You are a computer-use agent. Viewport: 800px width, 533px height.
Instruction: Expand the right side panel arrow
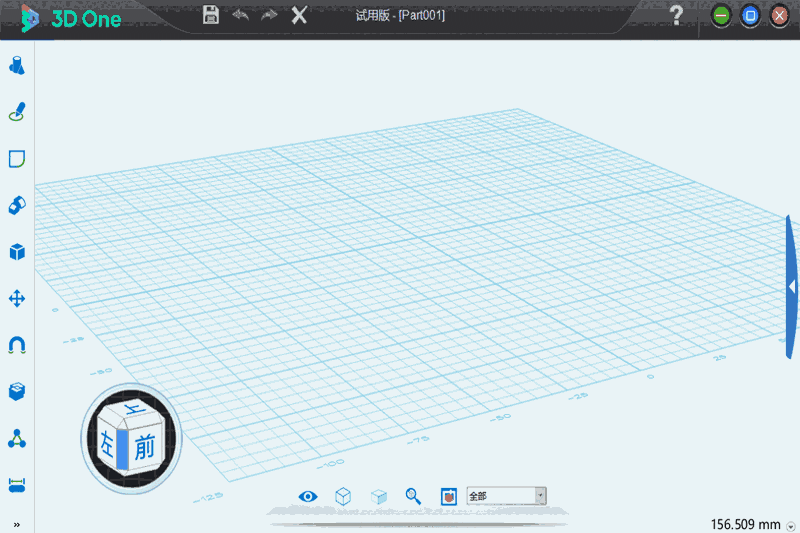pyautogui.click(x=791, y=287)
